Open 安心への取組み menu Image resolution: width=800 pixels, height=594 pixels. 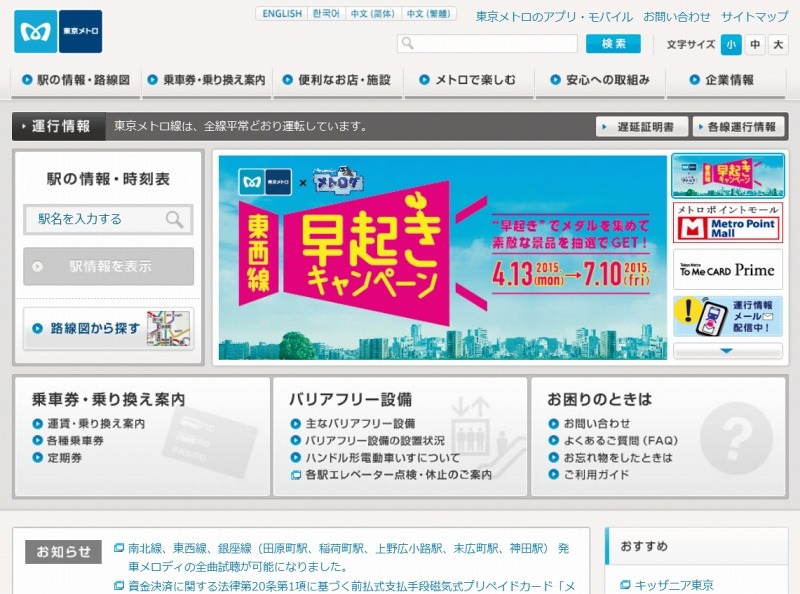click(x=599, y=80)
